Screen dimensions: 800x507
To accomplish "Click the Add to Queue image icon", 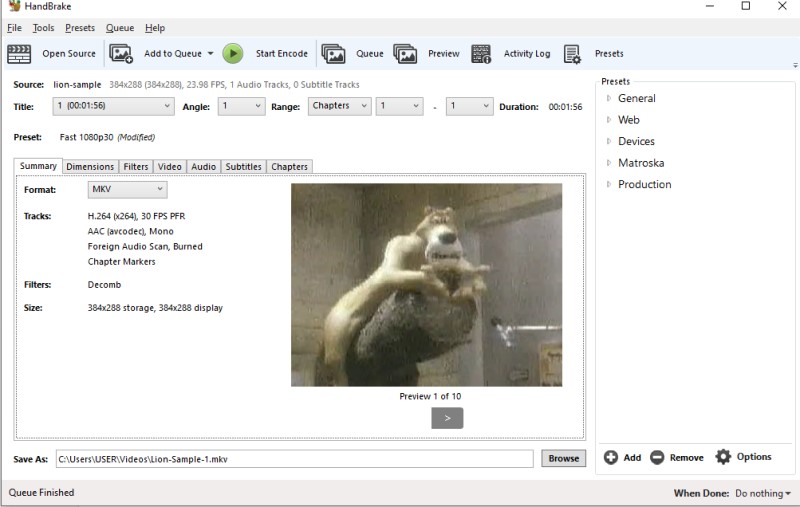I will (121, 53).
